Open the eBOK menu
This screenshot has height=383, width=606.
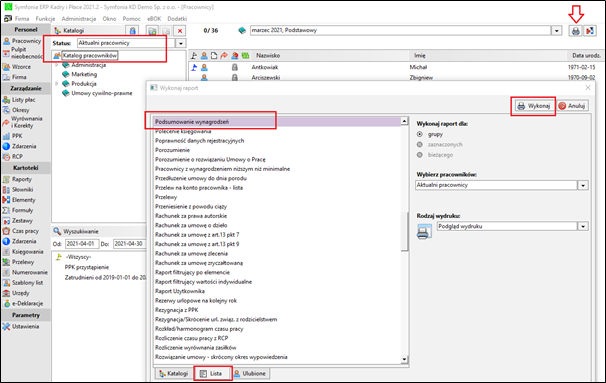[154, 19]
